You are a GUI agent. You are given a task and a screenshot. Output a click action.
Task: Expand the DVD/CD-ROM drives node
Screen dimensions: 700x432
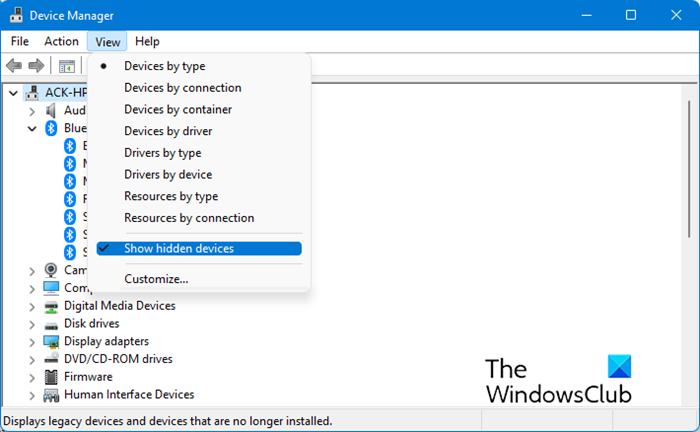click(x=32, y=360)
